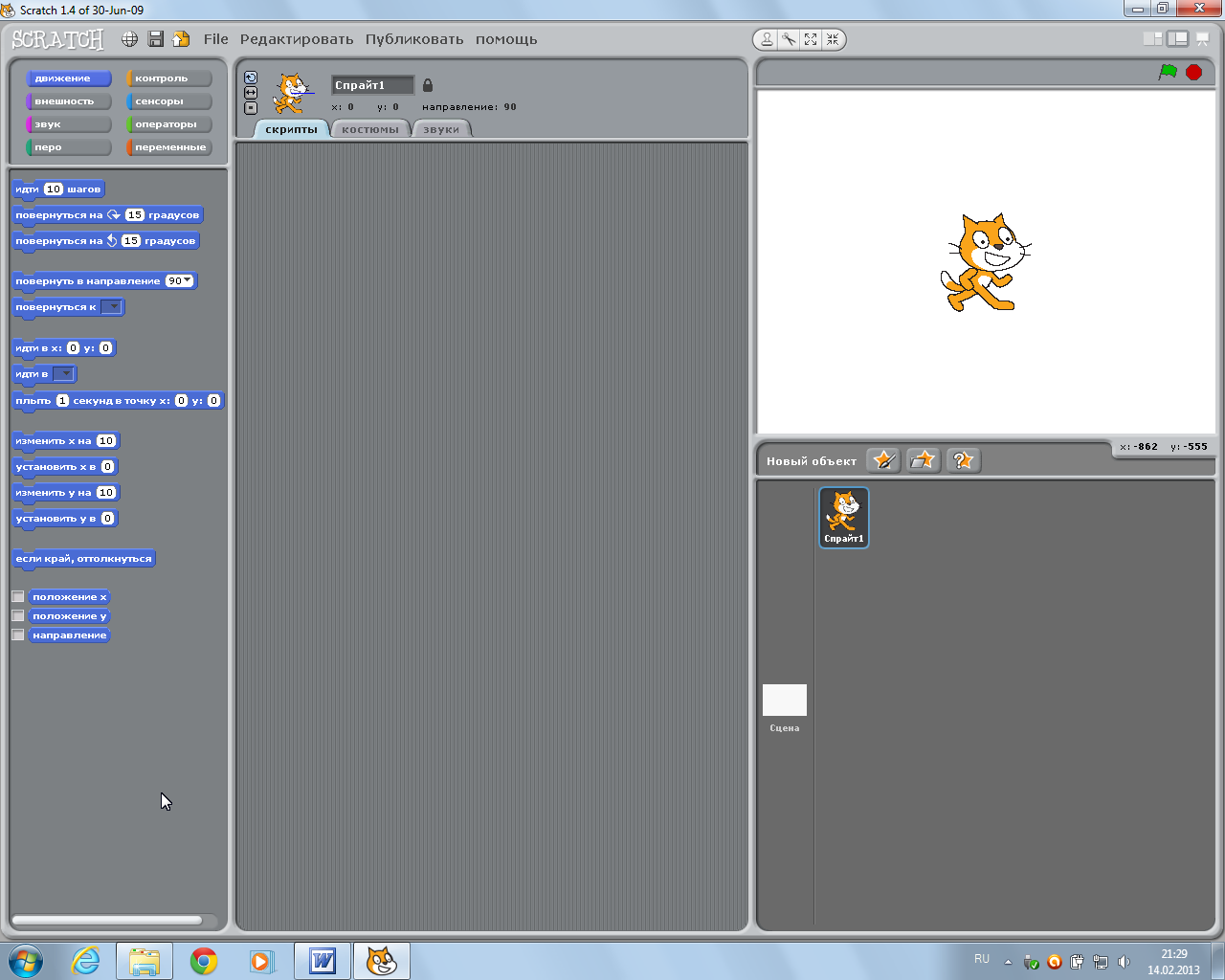Enable the направление checkbox

click(x=17, y=635)
